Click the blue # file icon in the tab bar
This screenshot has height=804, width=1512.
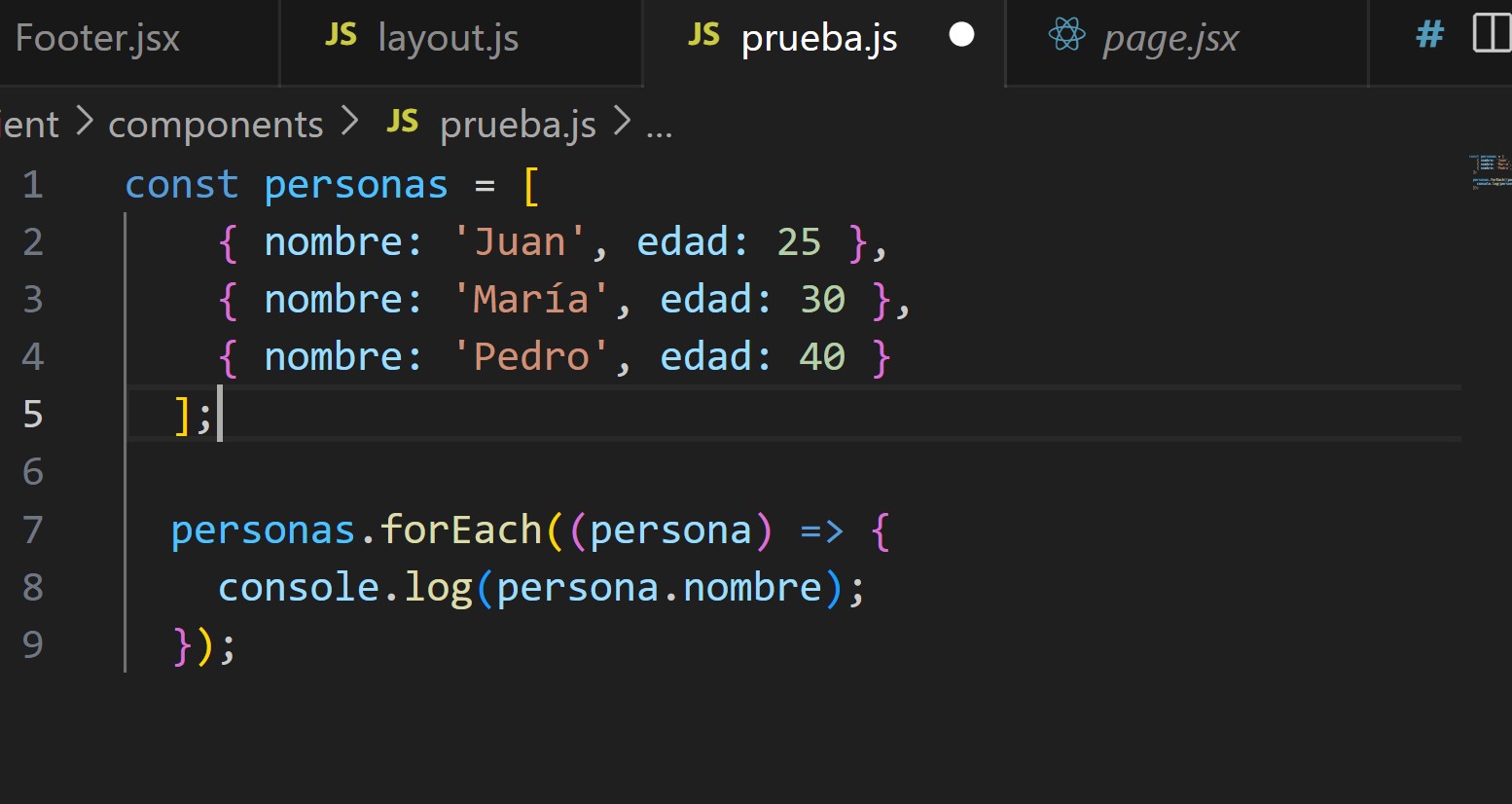pyautogui.click(x=1428, y=34)
